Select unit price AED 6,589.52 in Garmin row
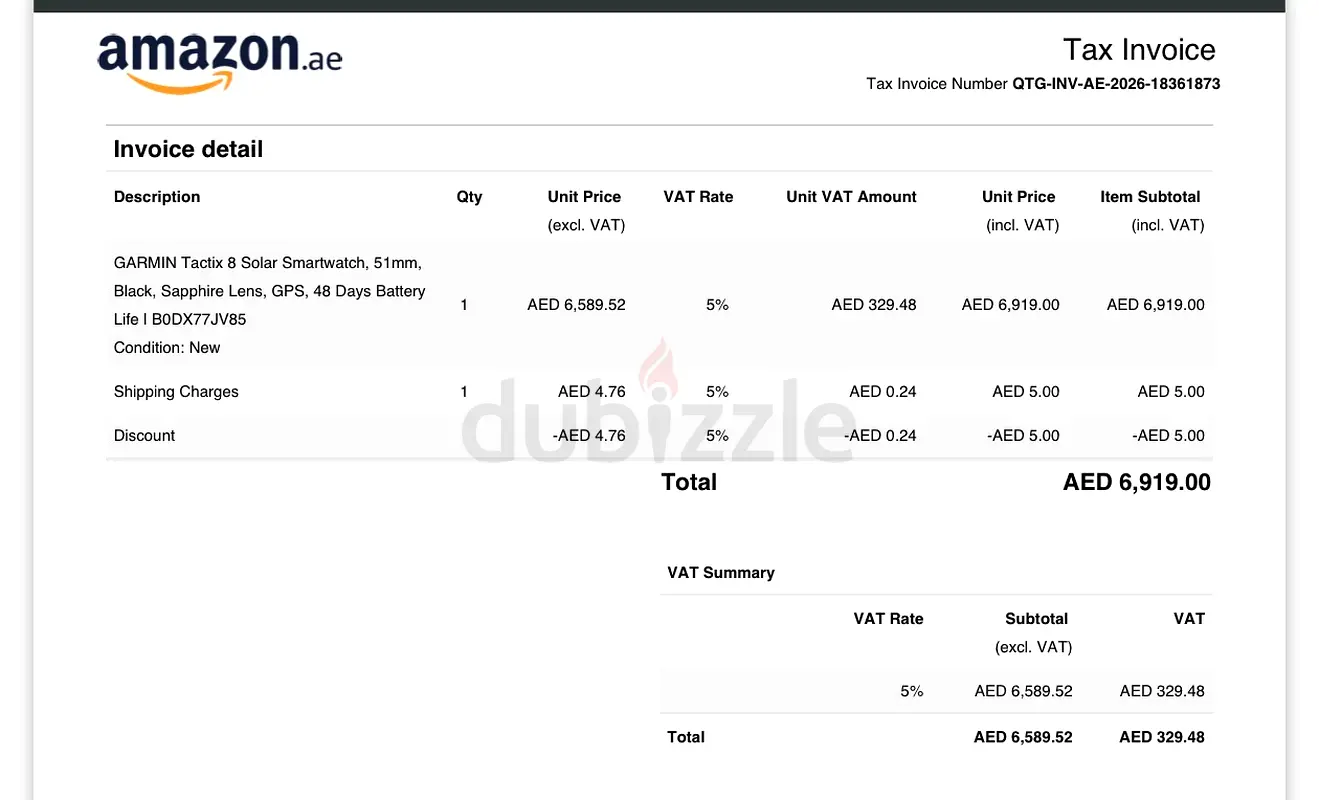The height and width of the screenshot is (800, 1319). [576, 305]
